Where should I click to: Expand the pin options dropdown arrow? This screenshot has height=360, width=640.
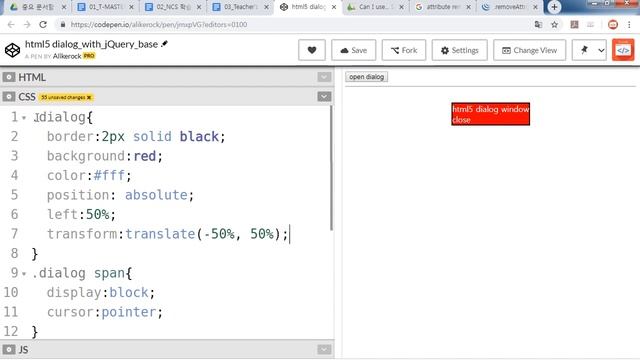pos(601,50)
